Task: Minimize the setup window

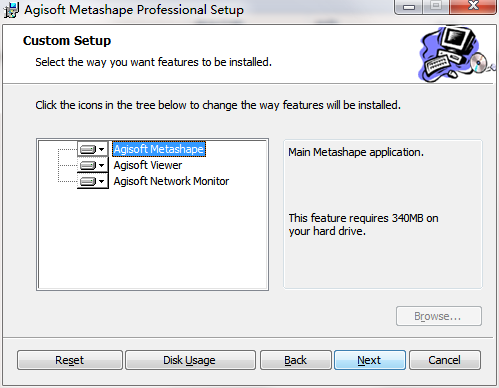Action: tap(409, 7)
